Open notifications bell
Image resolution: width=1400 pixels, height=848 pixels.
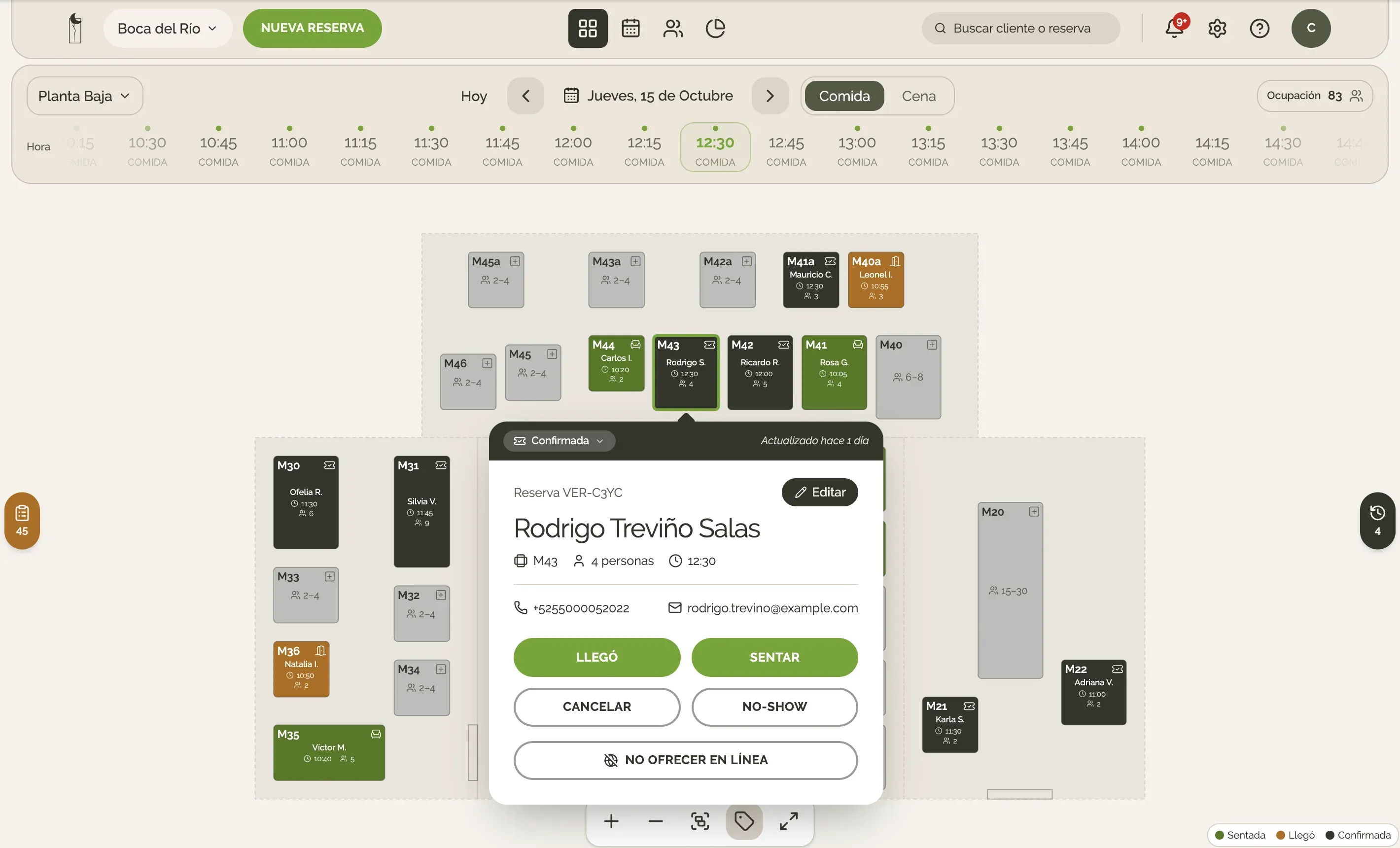pos(1174,28)
